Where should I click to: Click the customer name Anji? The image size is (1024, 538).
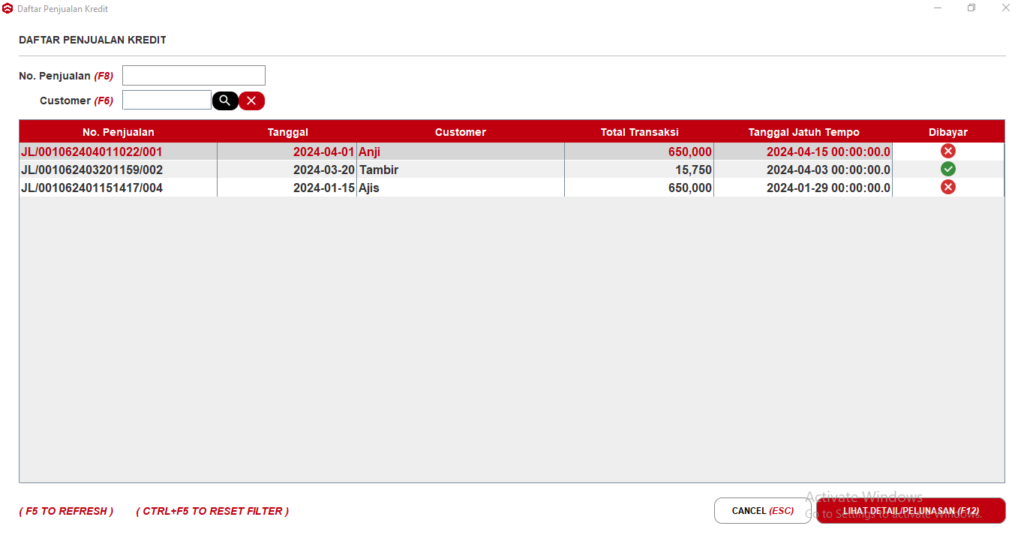[x=369, y=151]
